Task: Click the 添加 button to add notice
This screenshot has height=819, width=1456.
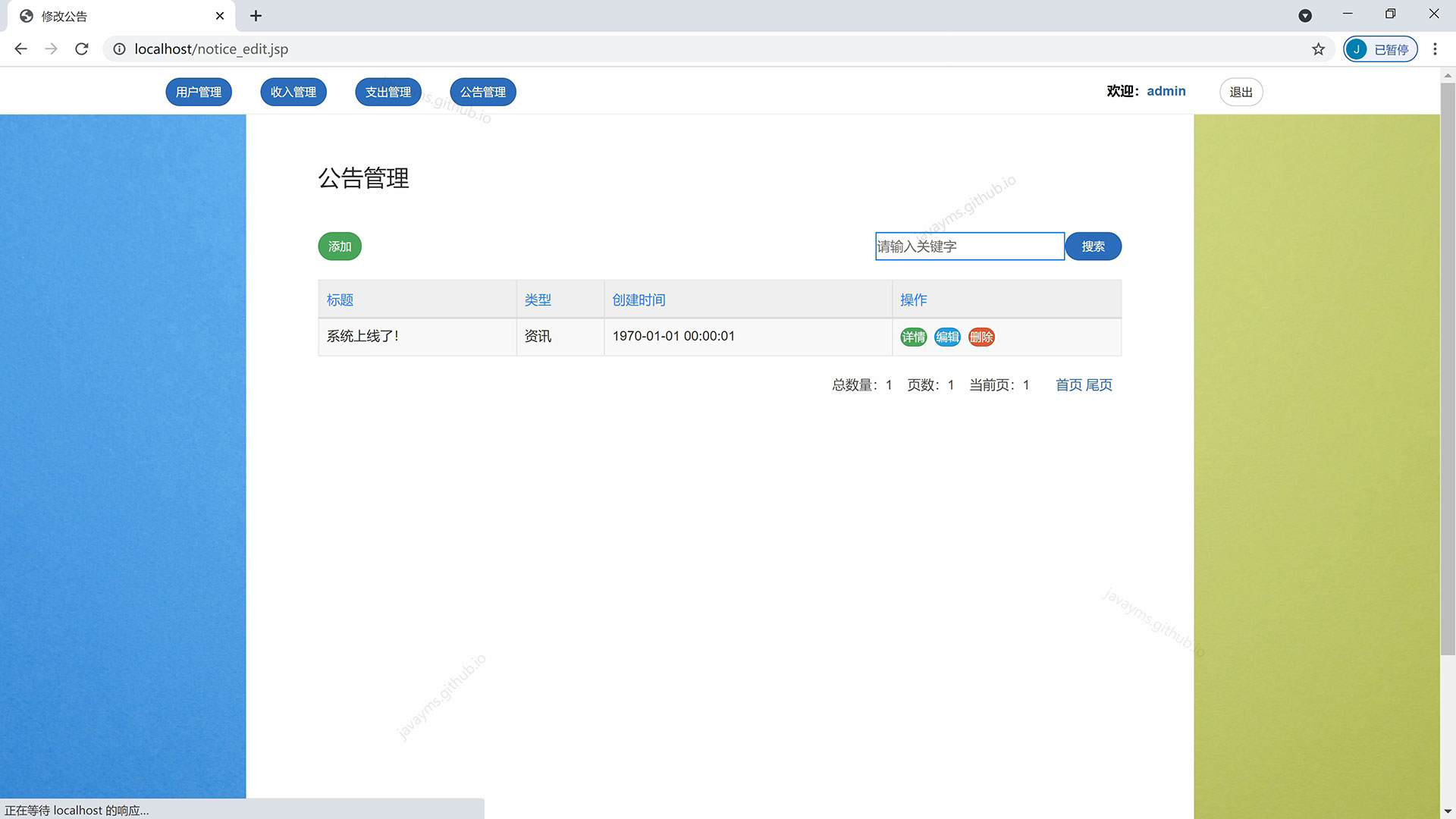Action: pyautogui.click(x=339, y=246)
